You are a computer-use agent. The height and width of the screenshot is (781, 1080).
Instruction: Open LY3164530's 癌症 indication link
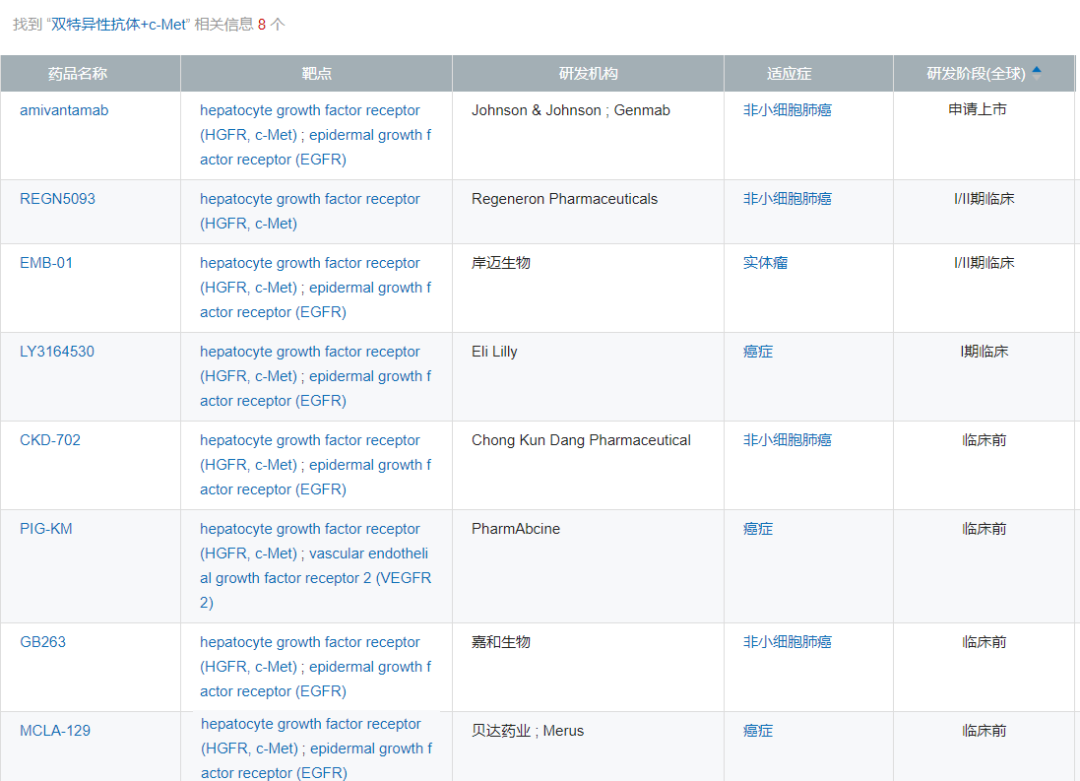pyautogui.click(x=758, y=352)
